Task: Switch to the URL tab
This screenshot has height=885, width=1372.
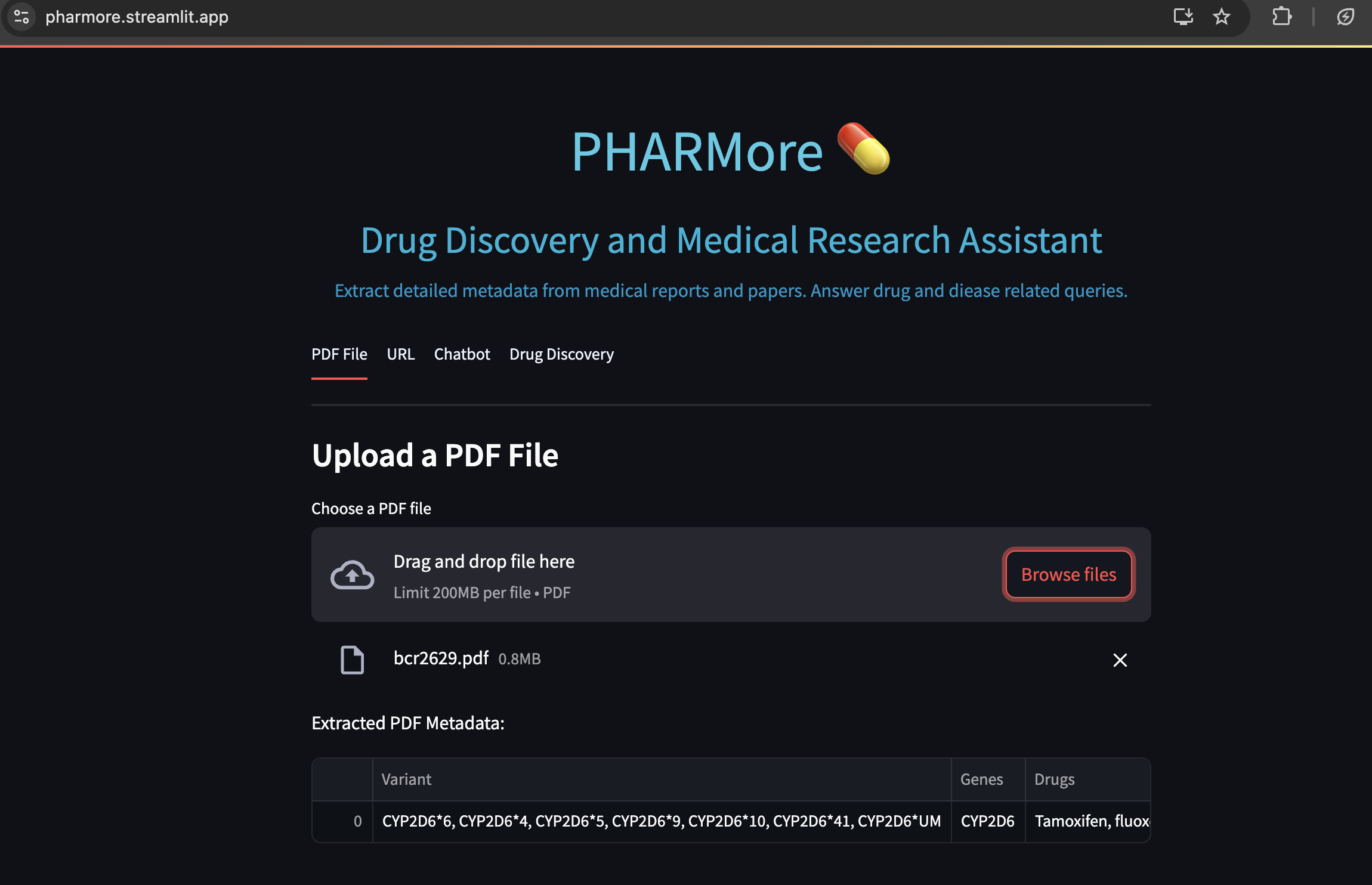Action: pos(400,354)
